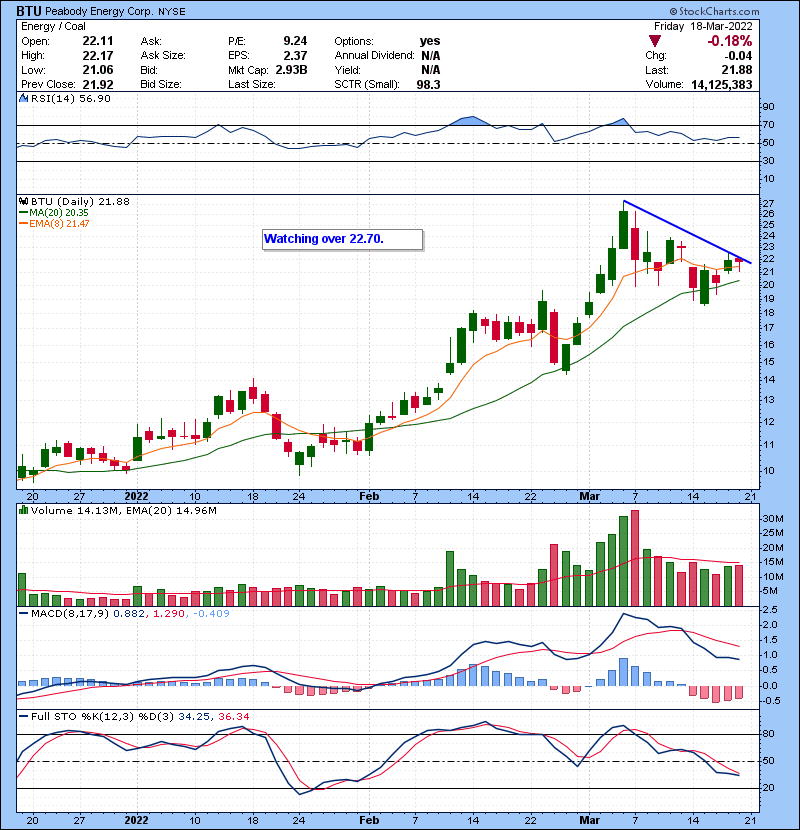Click the Volume value 14,125,383
800x830 pixels.
pyautogui.click(x=722, y=85)
